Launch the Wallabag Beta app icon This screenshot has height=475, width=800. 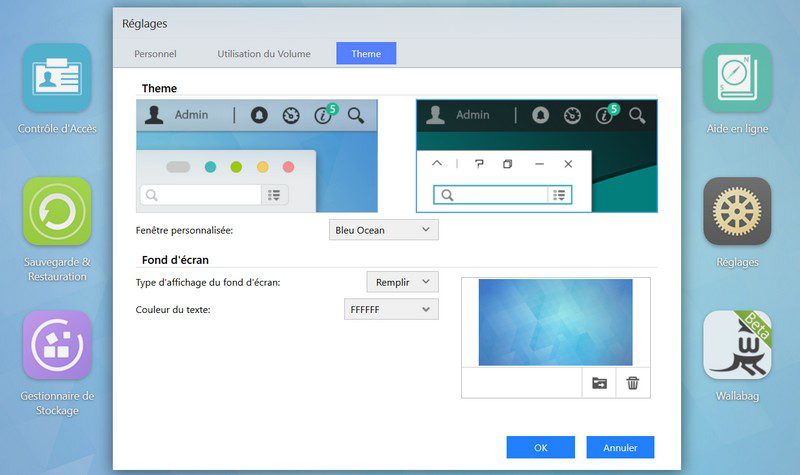pyautogui.click(x=737, y=345)
